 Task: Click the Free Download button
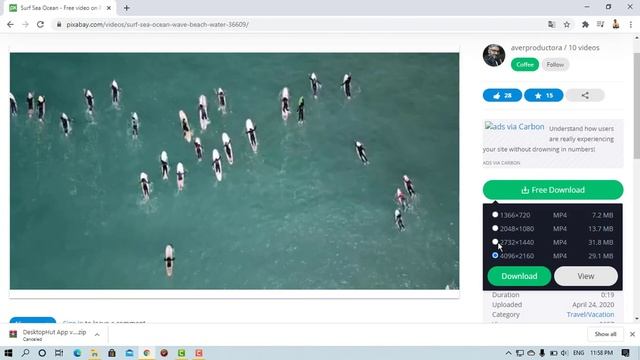pos(553,190)
